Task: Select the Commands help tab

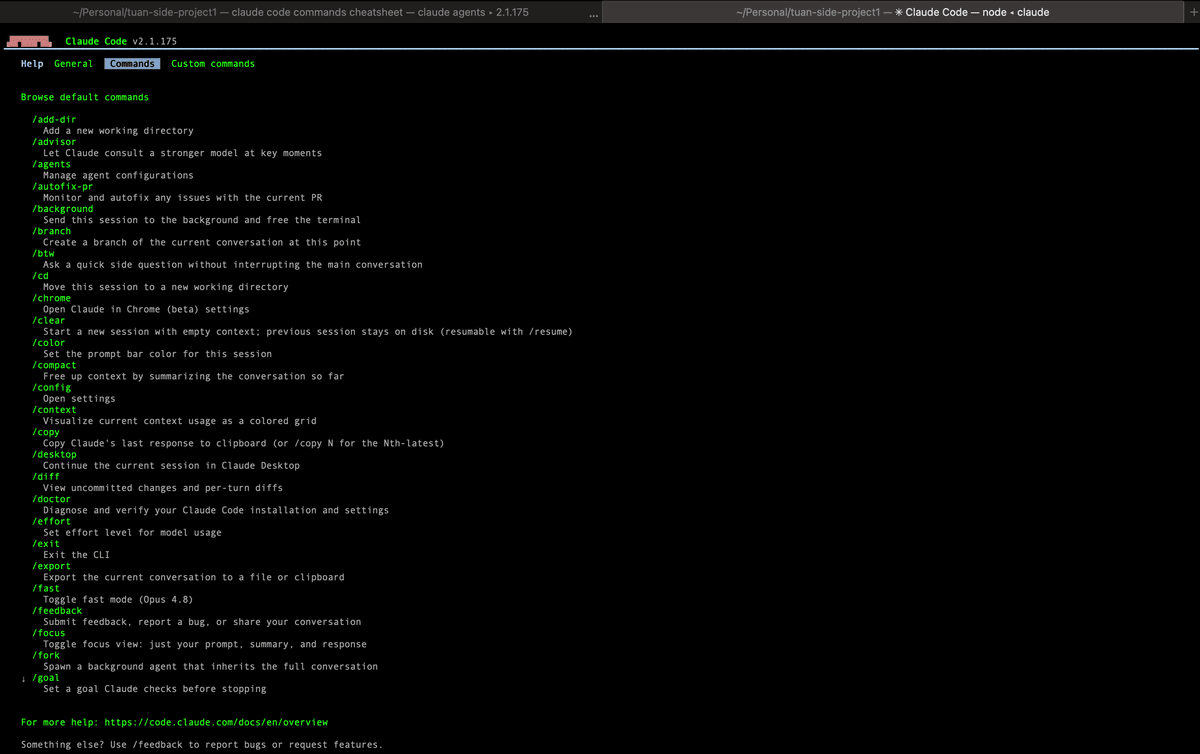Action: point(132,64)
